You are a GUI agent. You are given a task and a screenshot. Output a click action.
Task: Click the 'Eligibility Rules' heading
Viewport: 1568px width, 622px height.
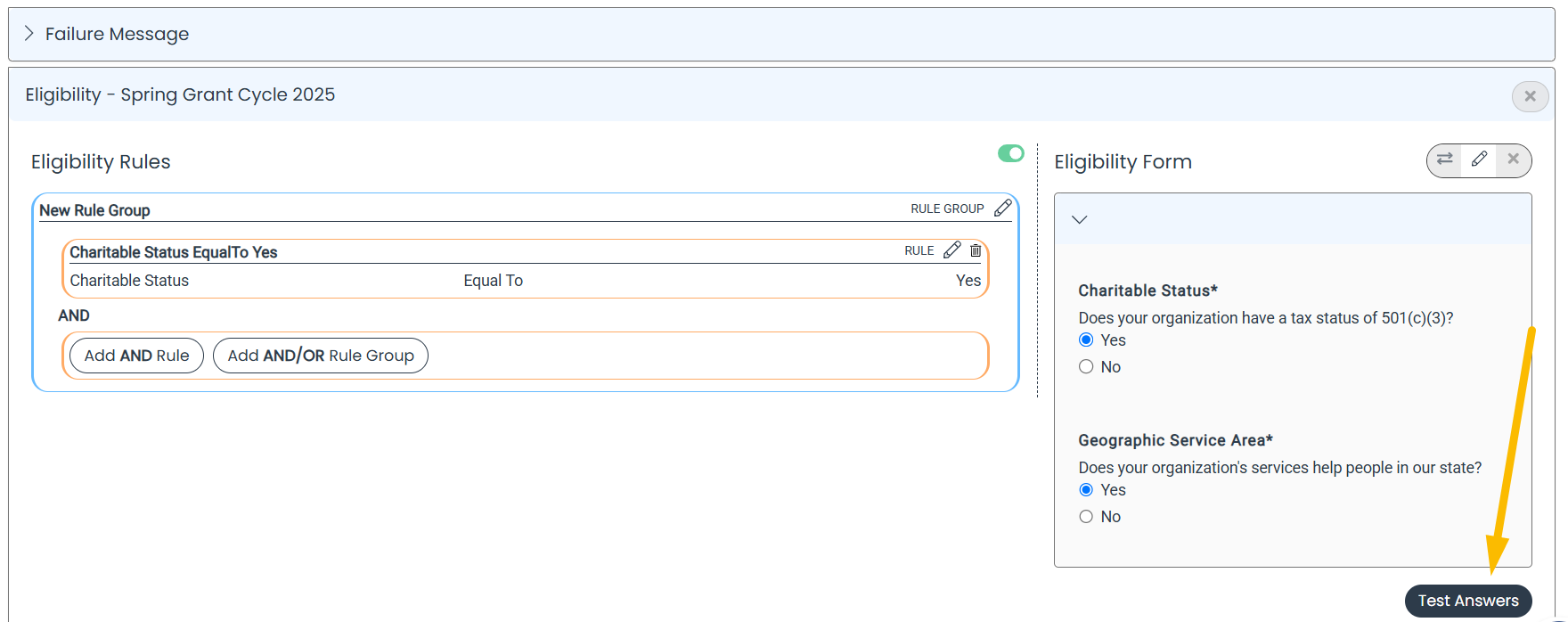(x=101, y=162)
